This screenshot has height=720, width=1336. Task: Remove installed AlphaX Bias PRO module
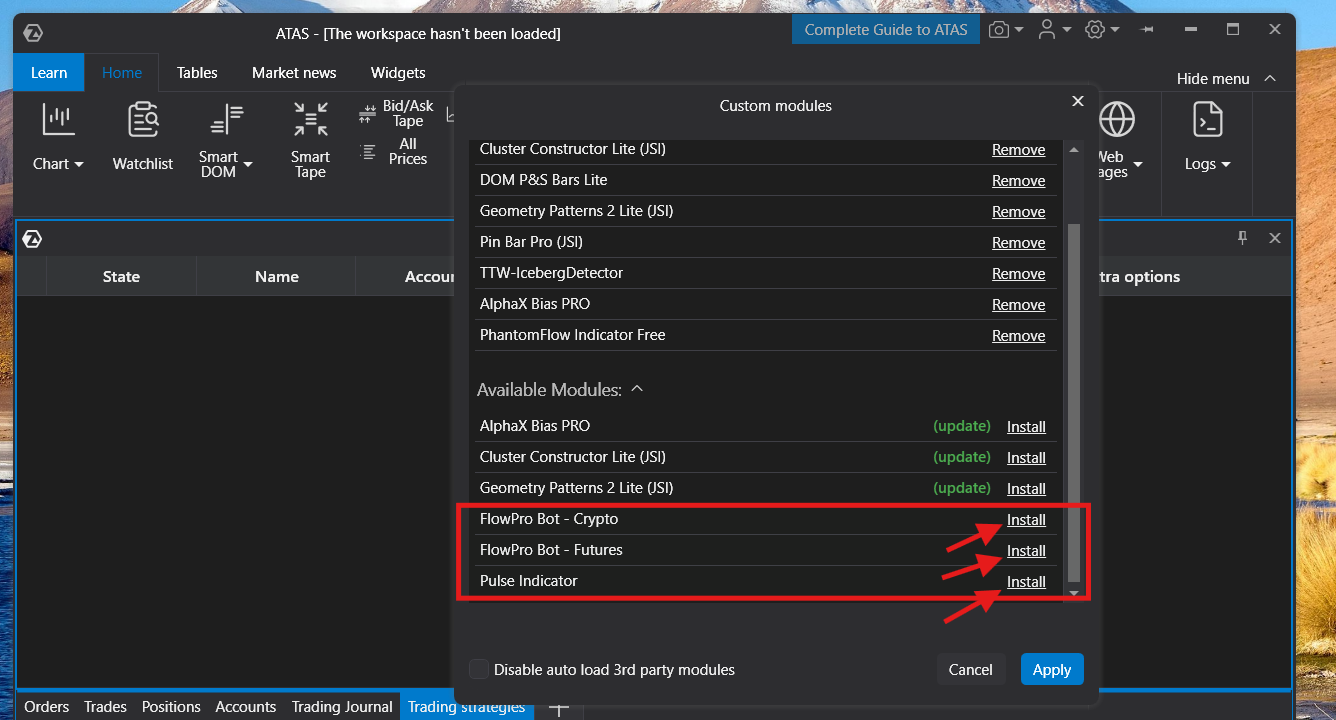(1018, 305)
